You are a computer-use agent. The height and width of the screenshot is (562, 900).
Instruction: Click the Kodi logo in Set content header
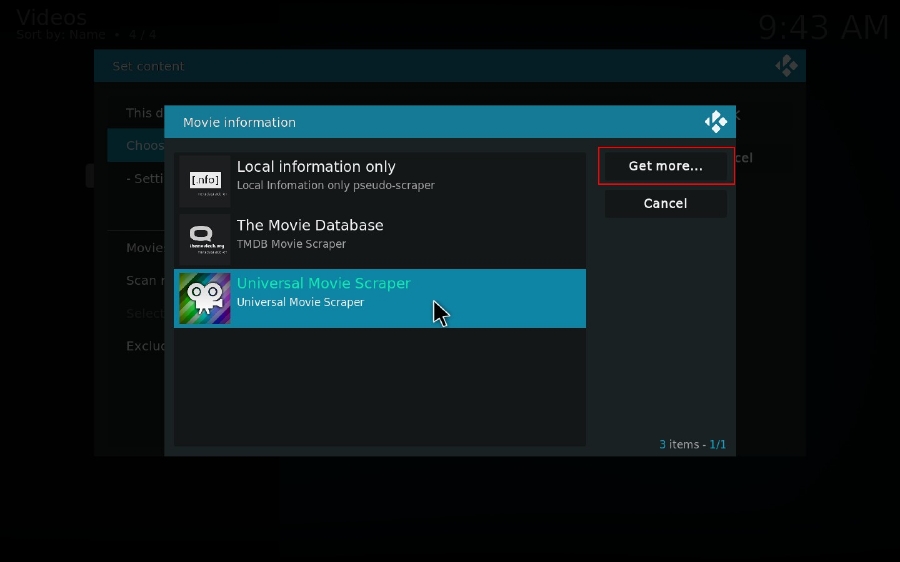[786, 66]
